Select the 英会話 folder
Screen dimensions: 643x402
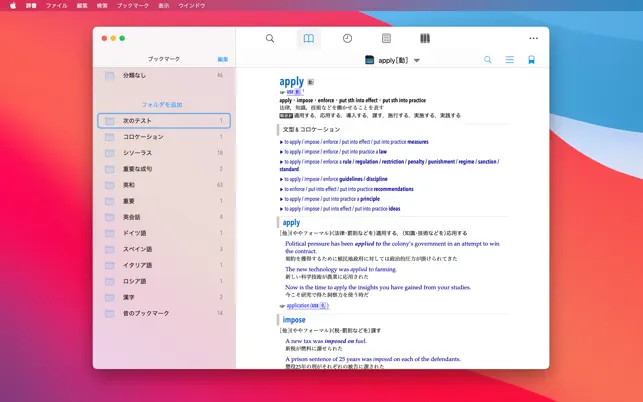click(164, 217)
